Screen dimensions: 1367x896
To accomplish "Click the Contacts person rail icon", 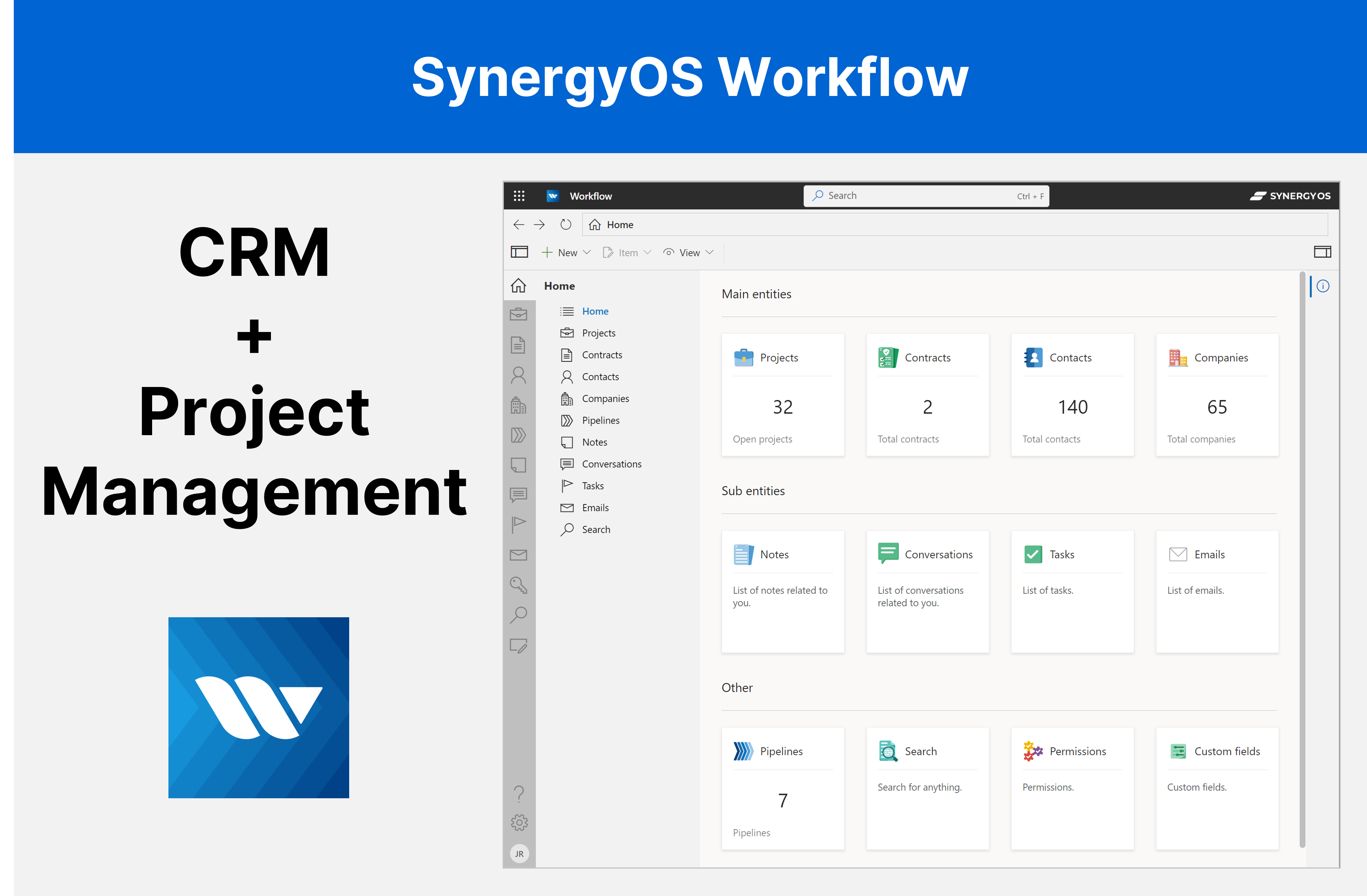I will [x=518, y=375].
